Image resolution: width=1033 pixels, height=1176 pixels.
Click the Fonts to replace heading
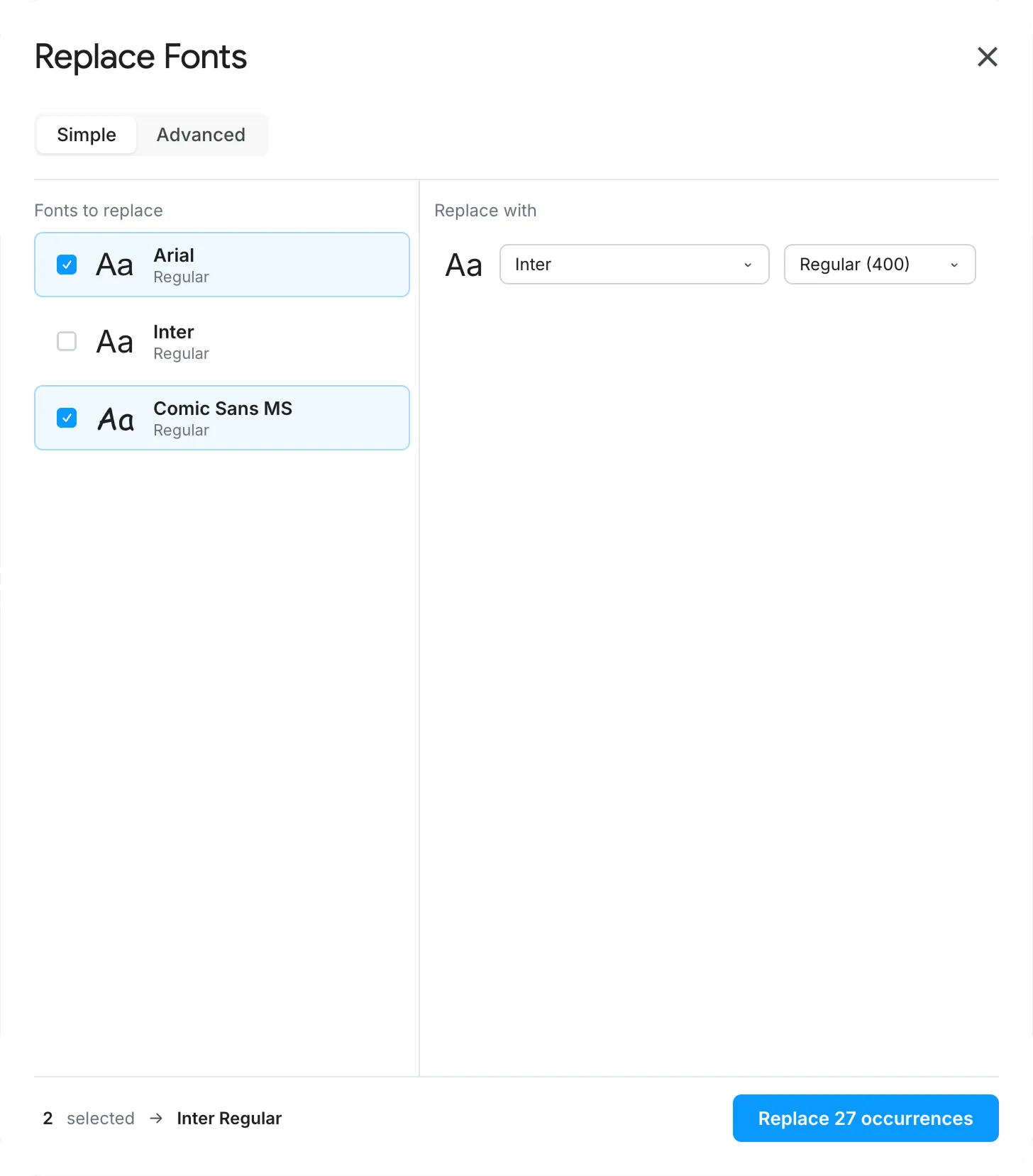(x=99, y=211)
